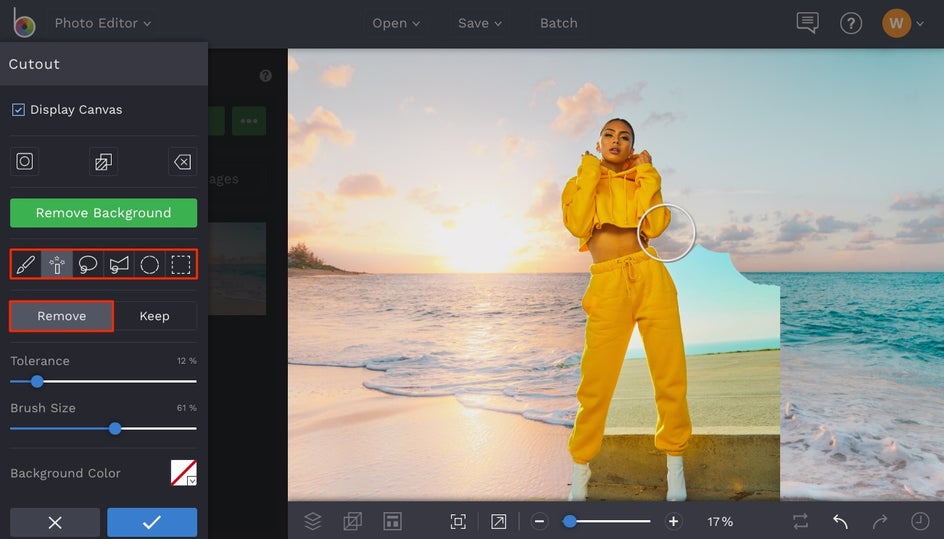
Task: Apply cutout with blue checkmark button
Action: click(x=152, y=522)
